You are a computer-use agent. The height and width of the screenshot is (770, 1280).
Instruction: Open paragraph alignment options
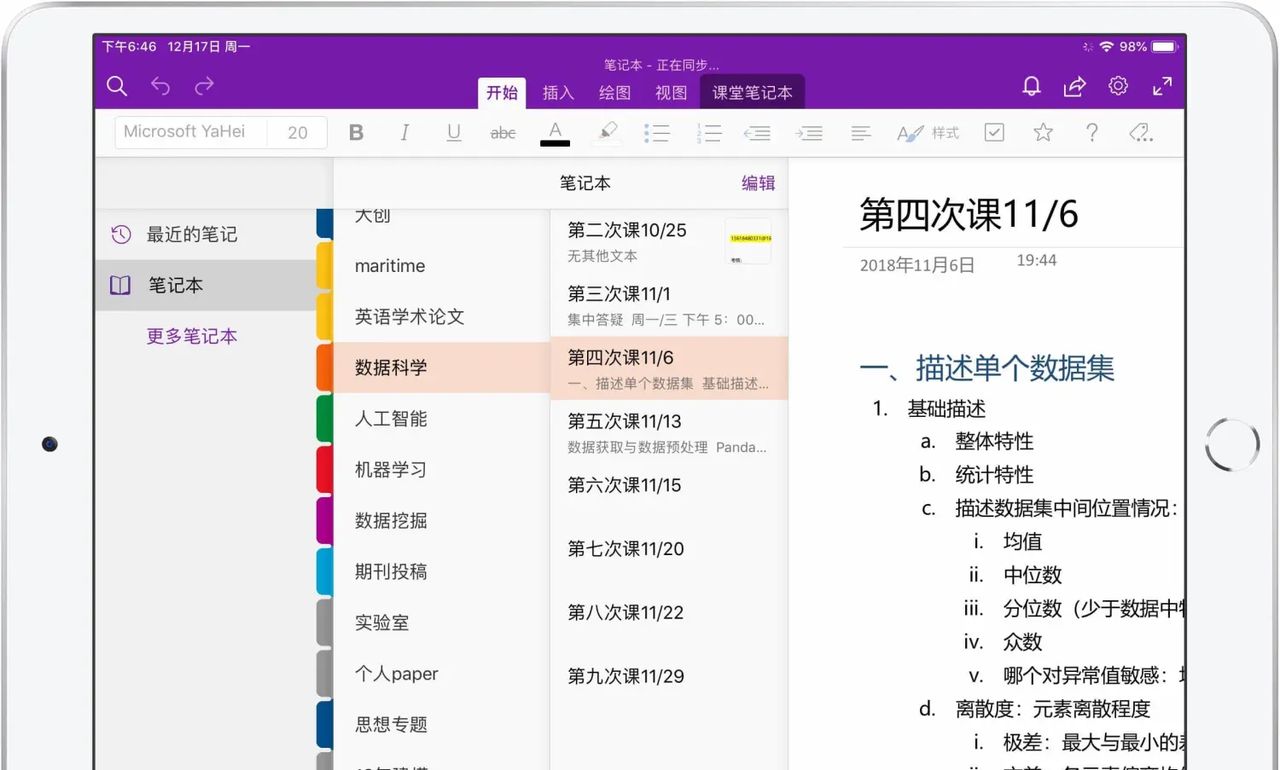(x=860, y=133)
